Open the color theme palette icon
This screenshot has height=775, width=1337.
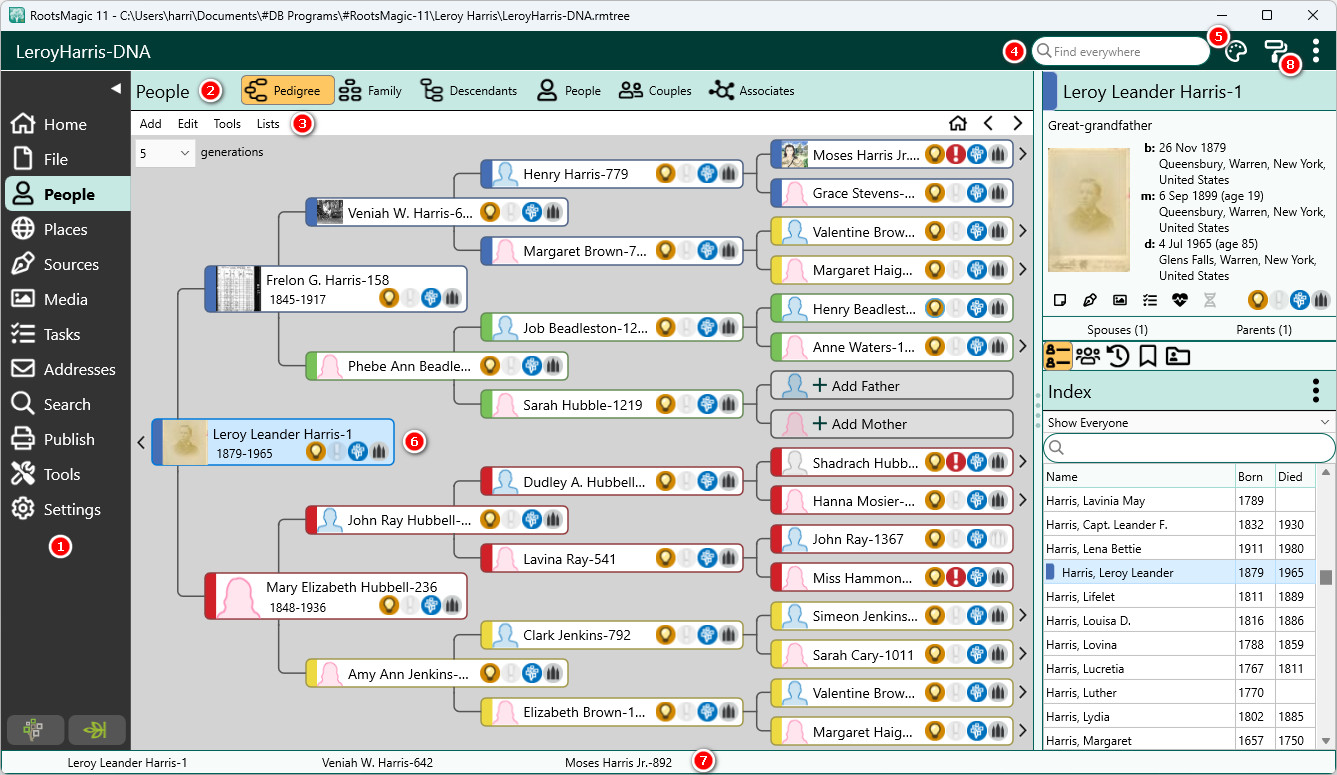tap(1236, 52)
